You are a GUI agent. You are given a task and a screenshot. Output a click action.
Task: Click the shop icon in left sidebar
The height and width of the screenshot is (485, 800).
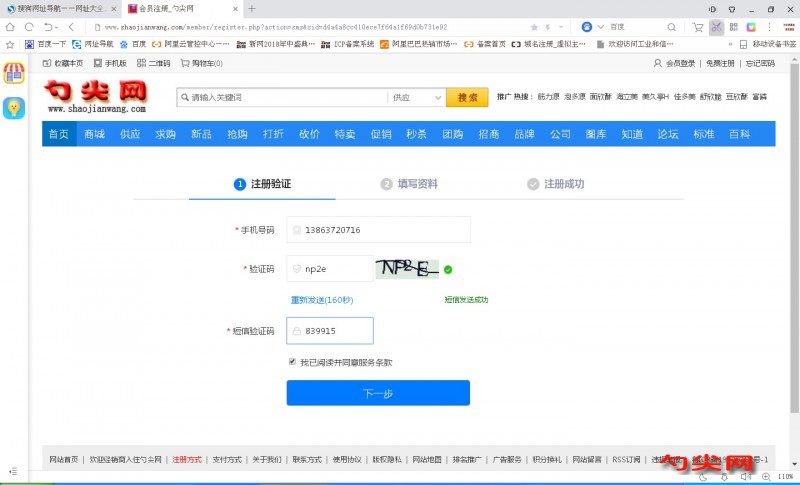[13, 73]
